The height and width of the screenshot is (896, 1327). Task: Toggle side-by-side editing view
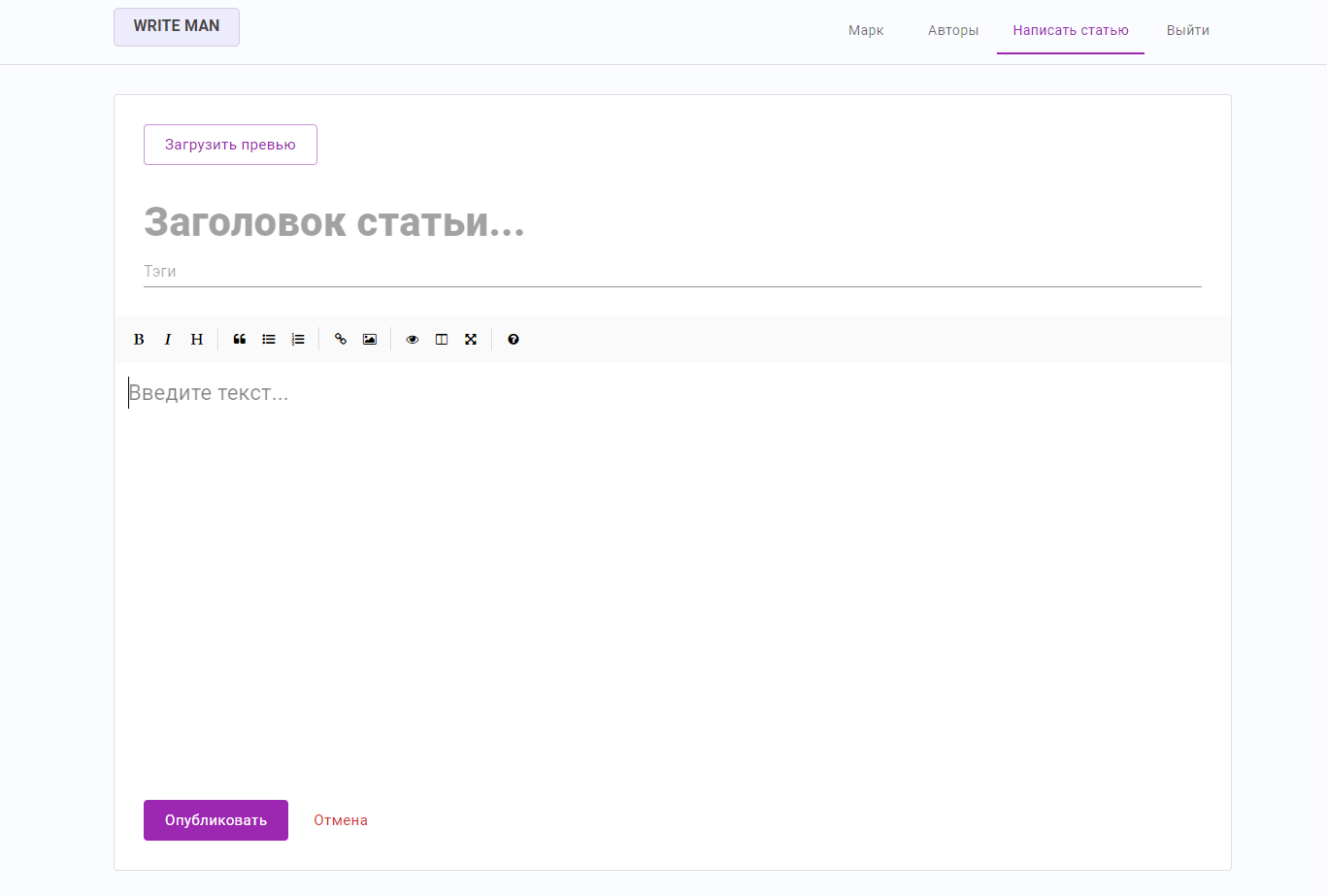tap(442, 339)
